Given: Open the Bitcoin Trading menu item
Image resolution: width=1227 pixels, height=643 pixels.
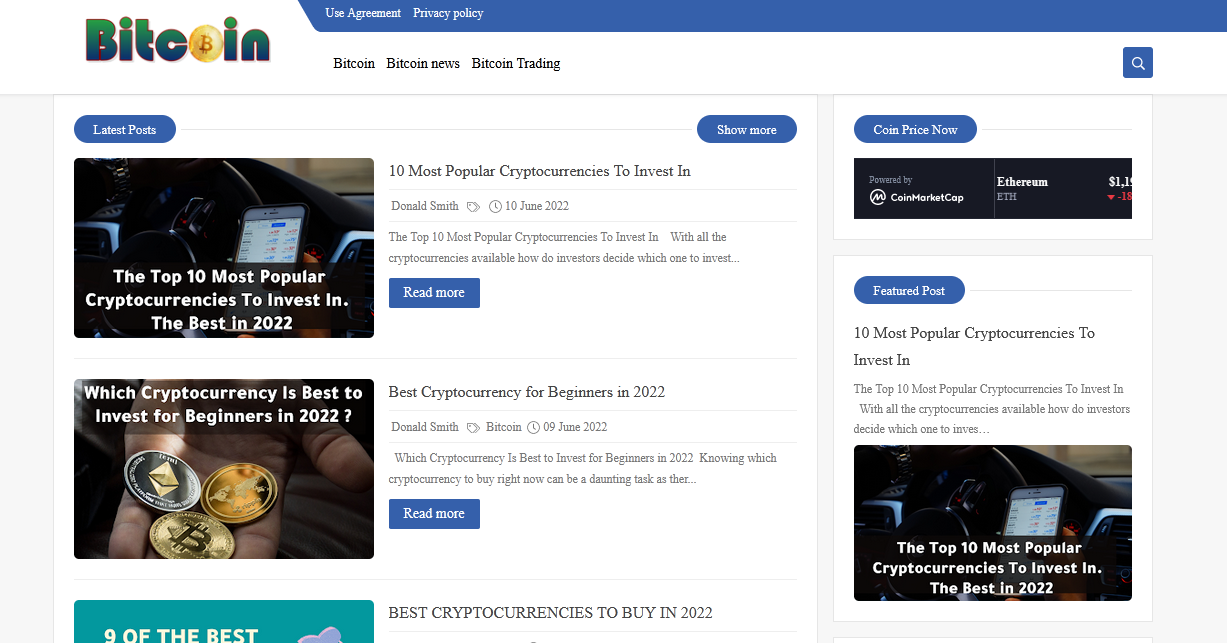Looking at the screenshot, I should coord(516,63).
